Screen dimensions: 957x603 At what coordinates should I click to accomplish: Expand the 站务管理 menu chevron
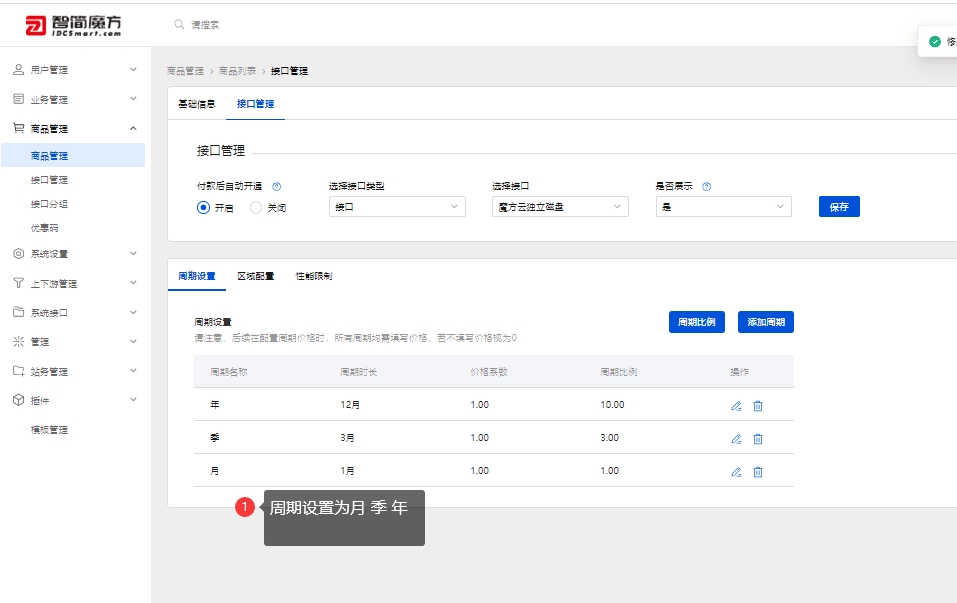click(x=133, y=370)
